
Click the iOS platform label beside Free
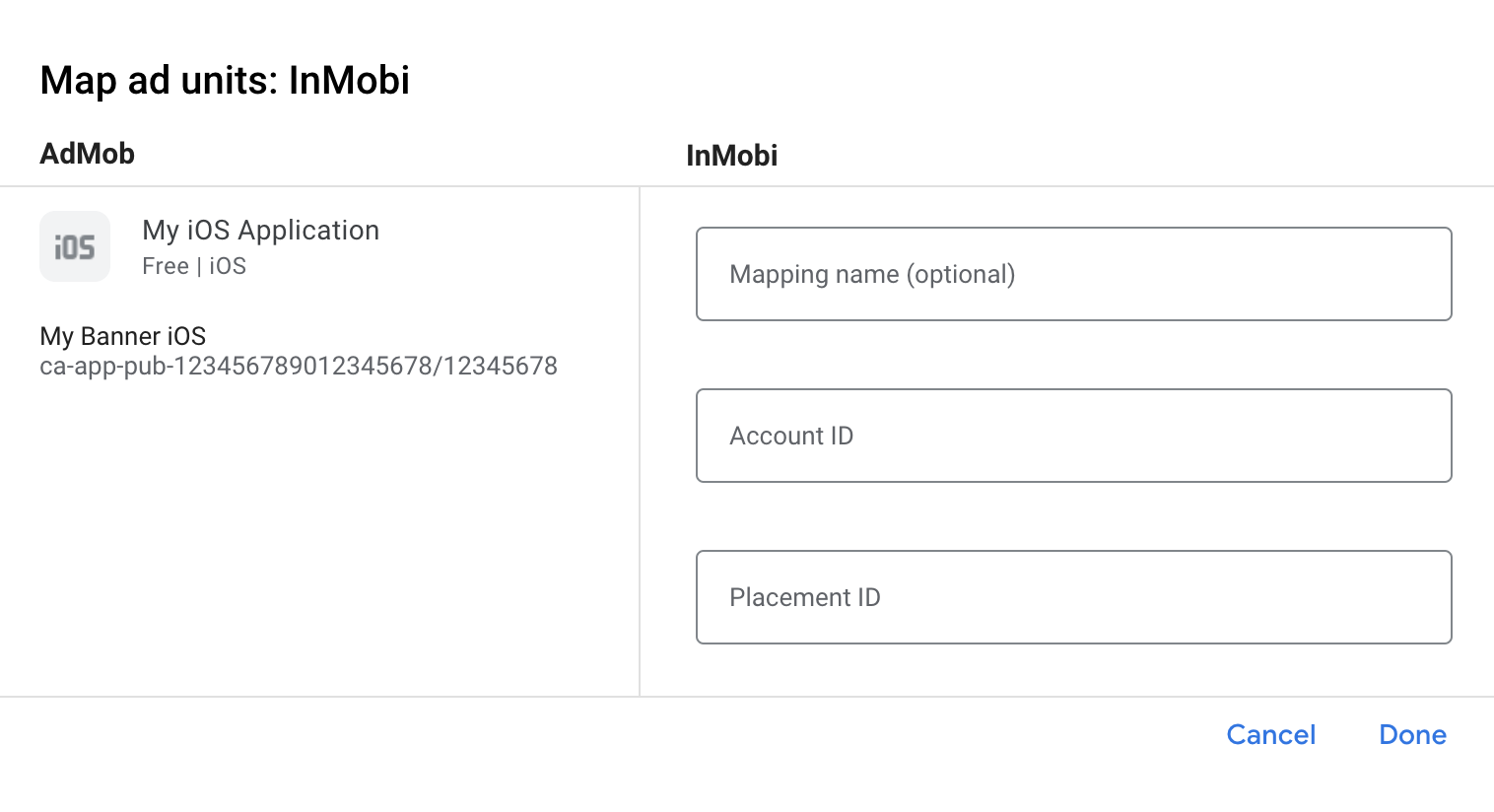[x=228, y=266]
